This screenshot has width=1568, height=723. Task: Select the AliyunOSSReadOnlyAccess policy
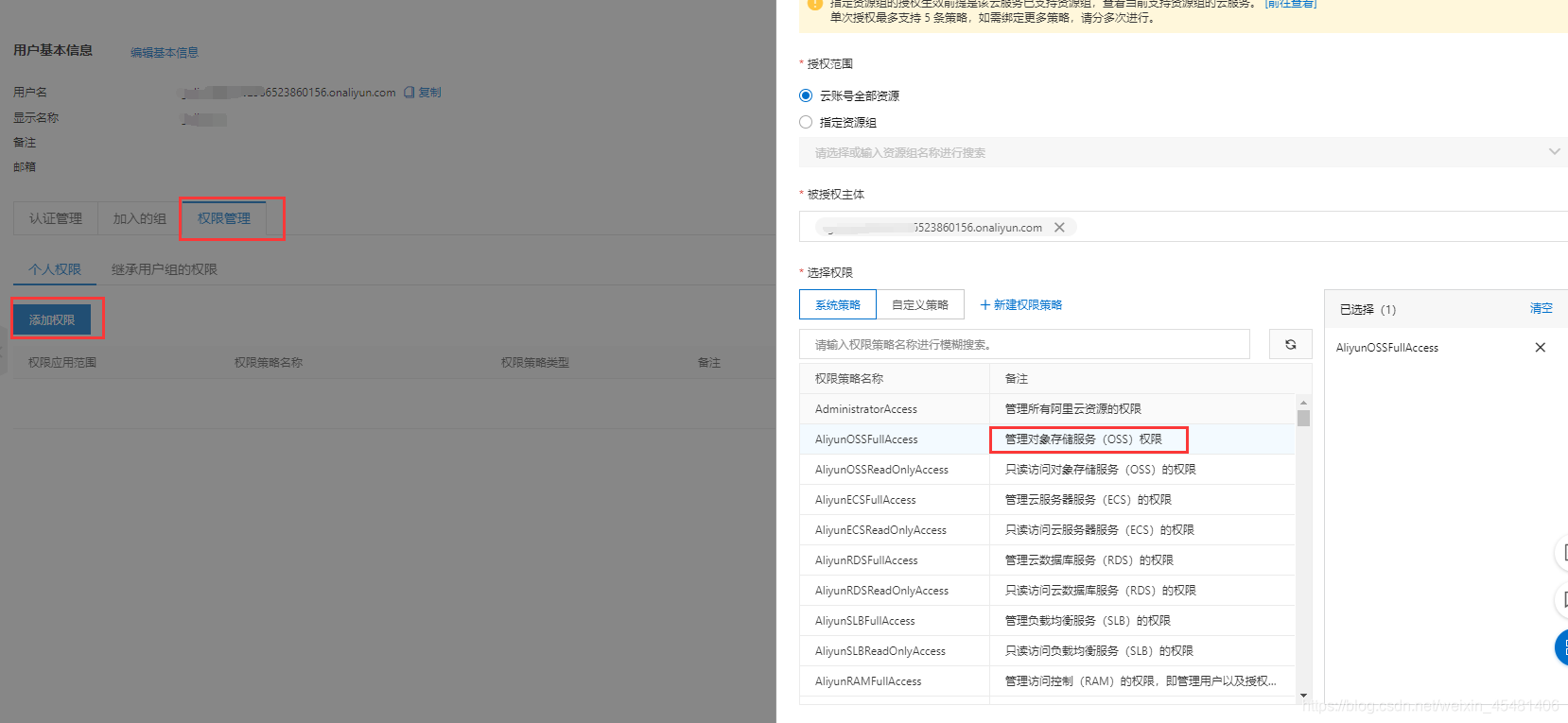(x=1047, y=470)
